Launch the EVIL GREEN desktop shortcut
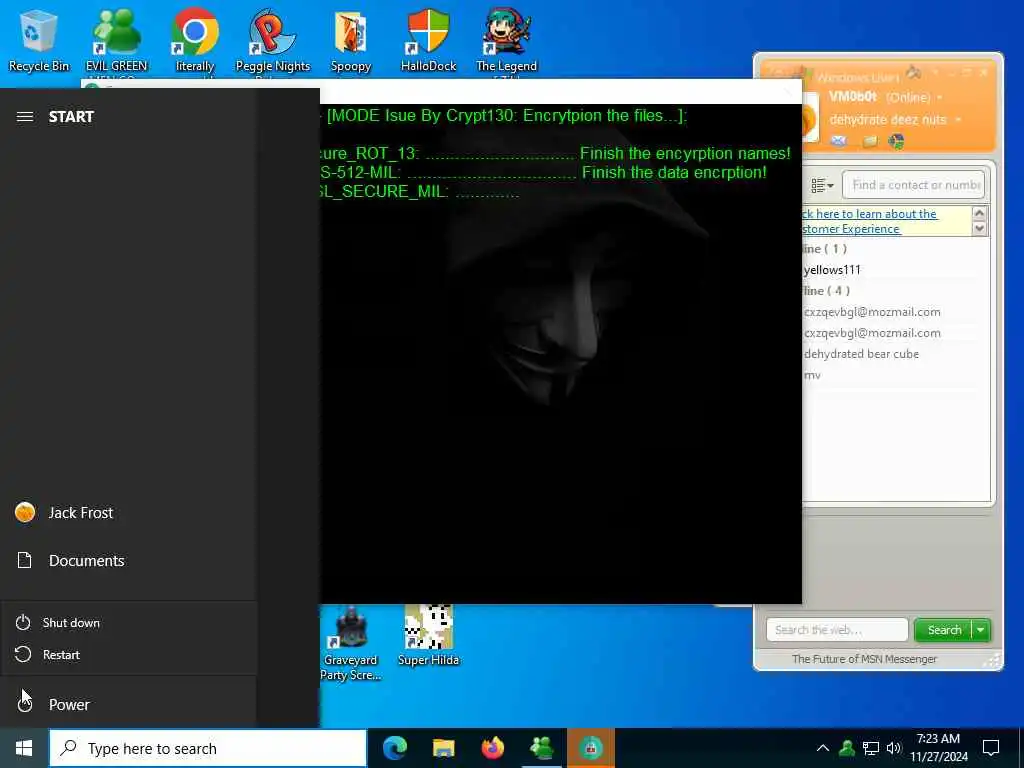 (x=116, y=40)
